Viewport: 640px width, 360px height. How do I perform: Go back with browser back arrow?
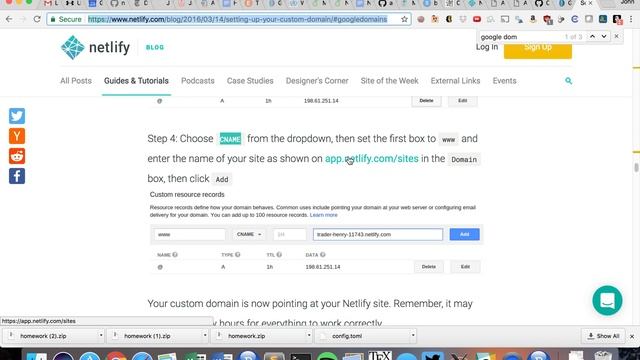(9, 19)
